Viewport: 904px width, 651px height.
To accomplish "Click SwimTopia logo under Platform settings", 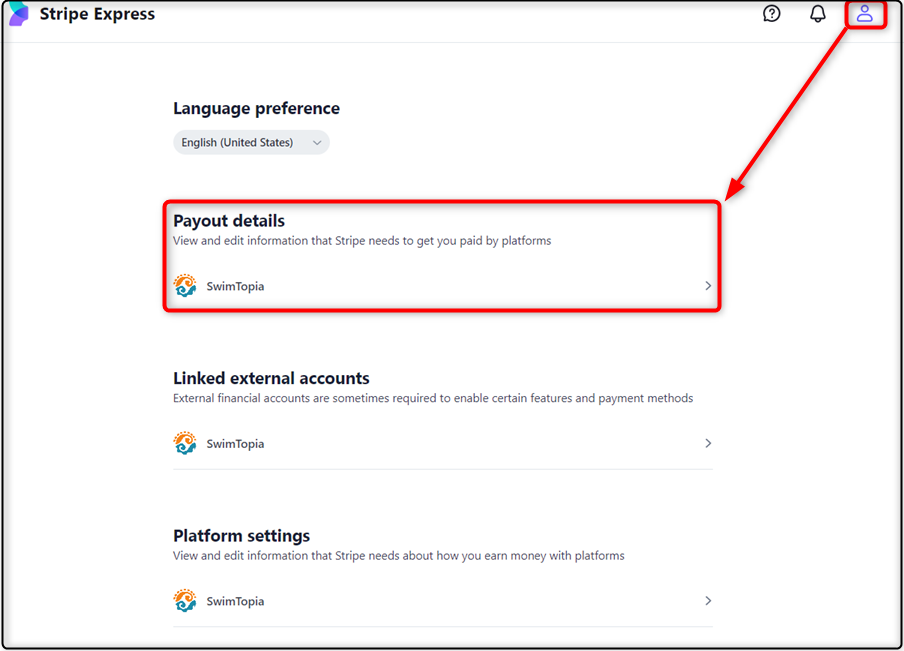I will tap(185, 600).
